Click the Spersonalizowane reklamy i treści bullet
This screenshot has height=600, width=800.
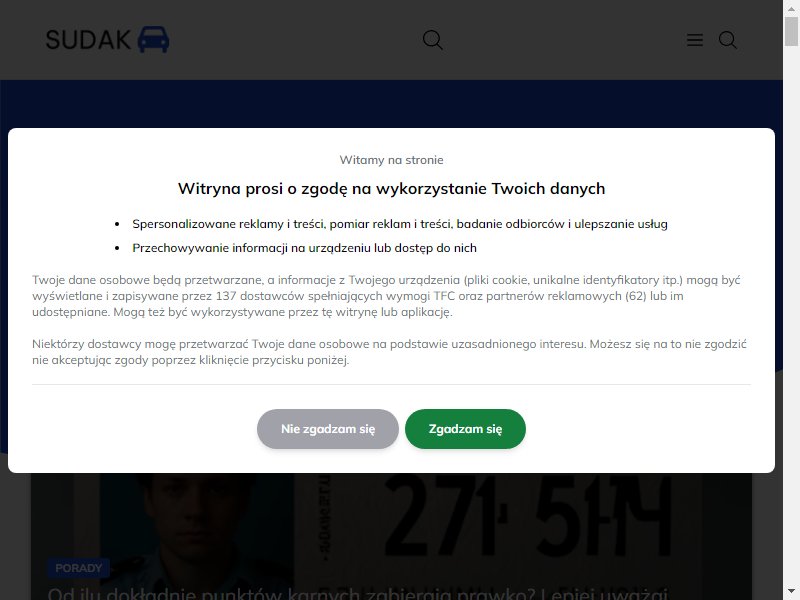coord(399,224)
